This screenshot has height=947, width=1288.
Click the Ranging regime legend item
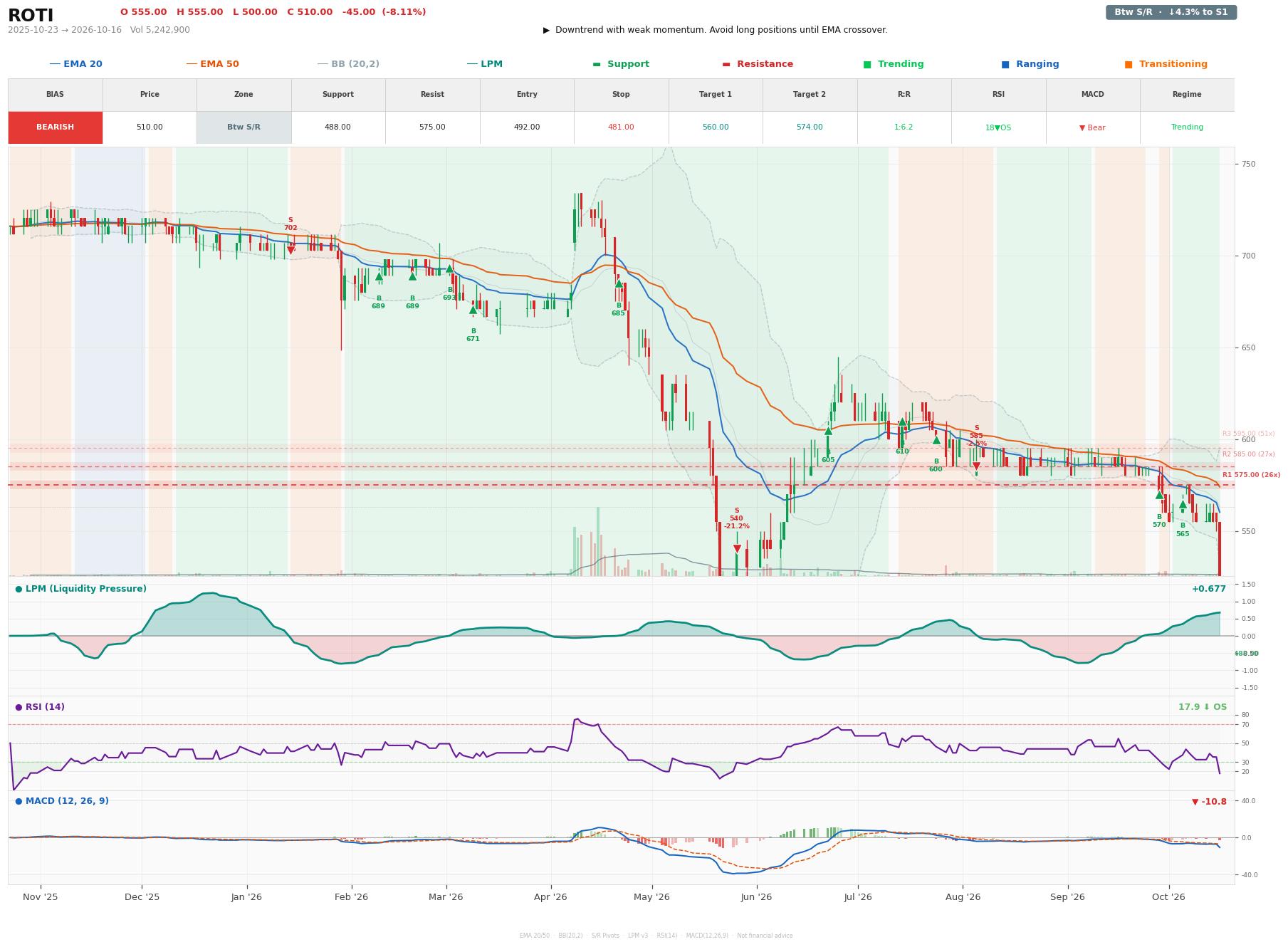(1030, 64)
